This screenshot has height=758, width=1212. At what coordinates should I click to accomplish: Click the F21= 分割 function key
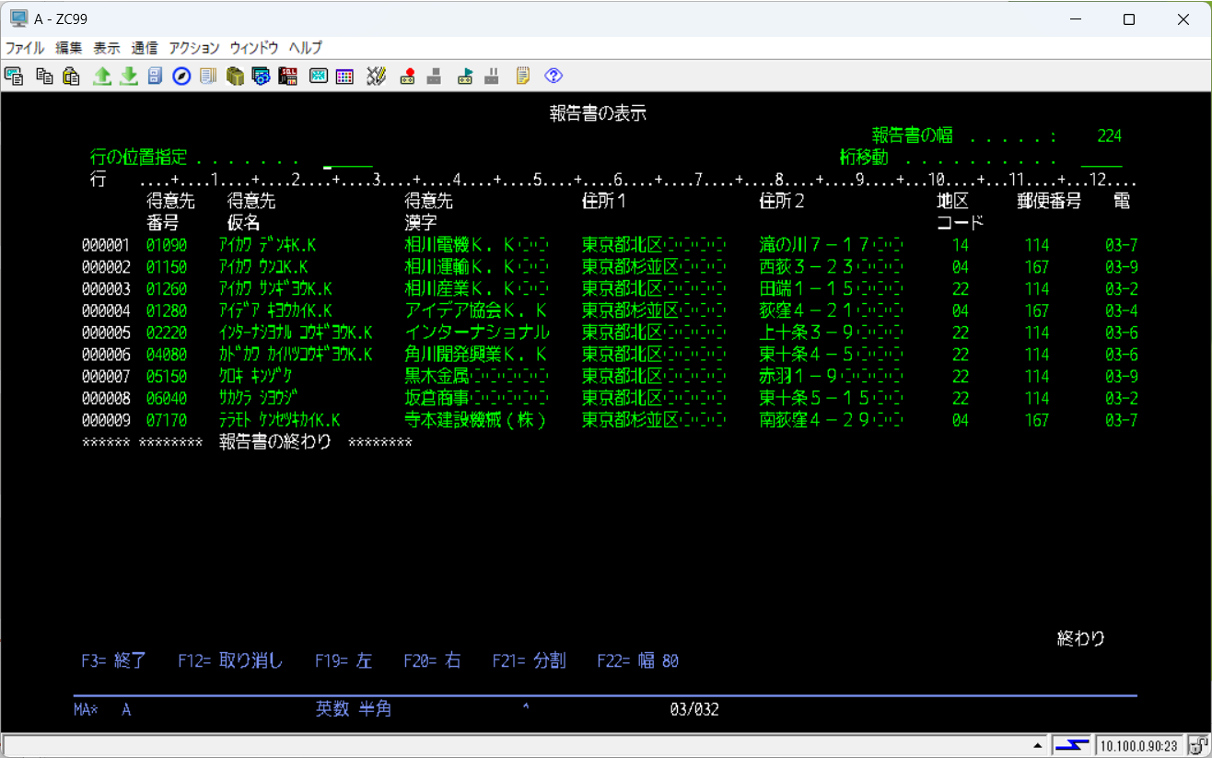tap(529, 661)
